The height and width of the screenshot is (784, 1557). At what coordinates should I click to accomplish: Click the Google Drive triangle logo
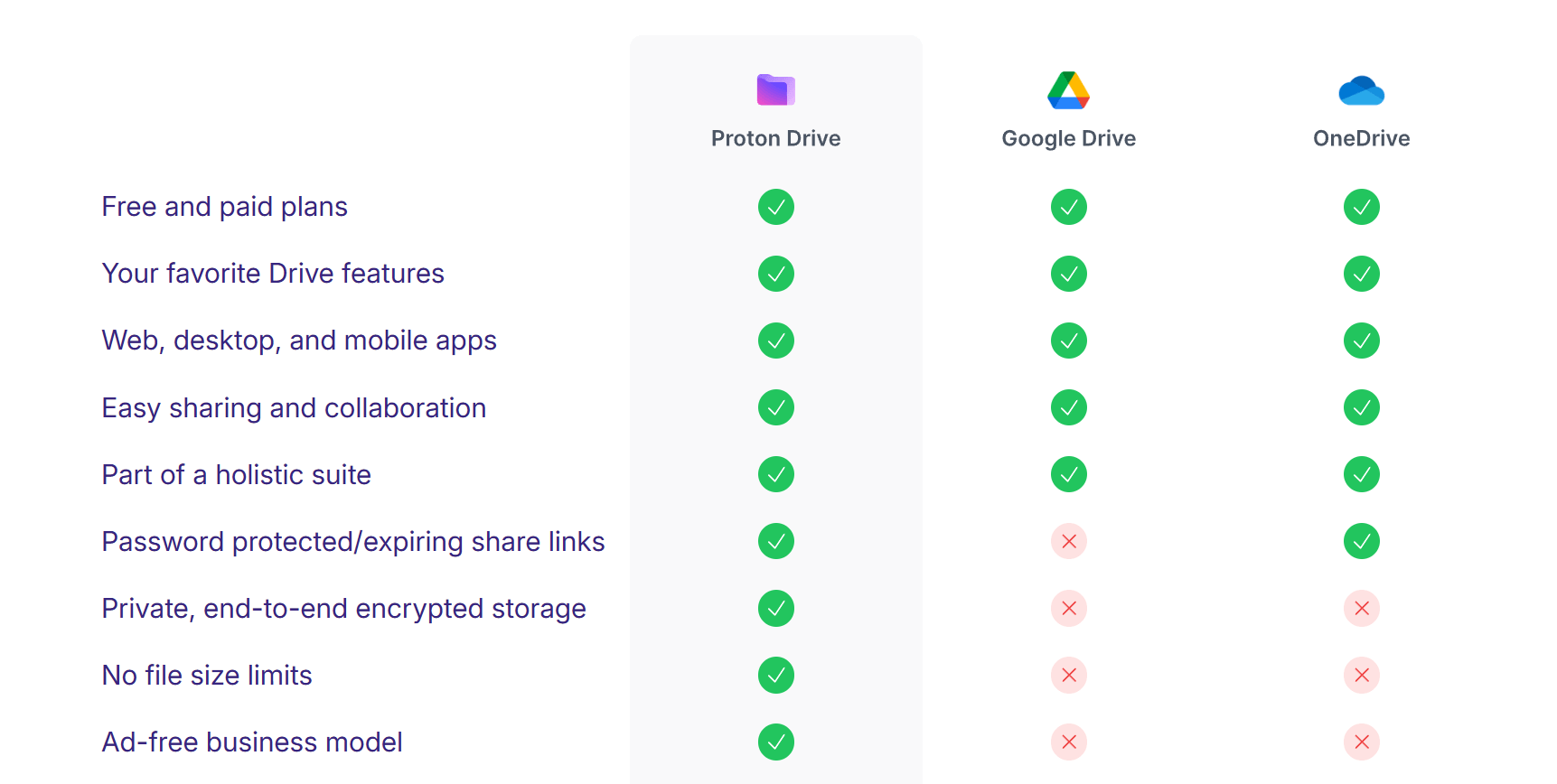(1068, 89)
